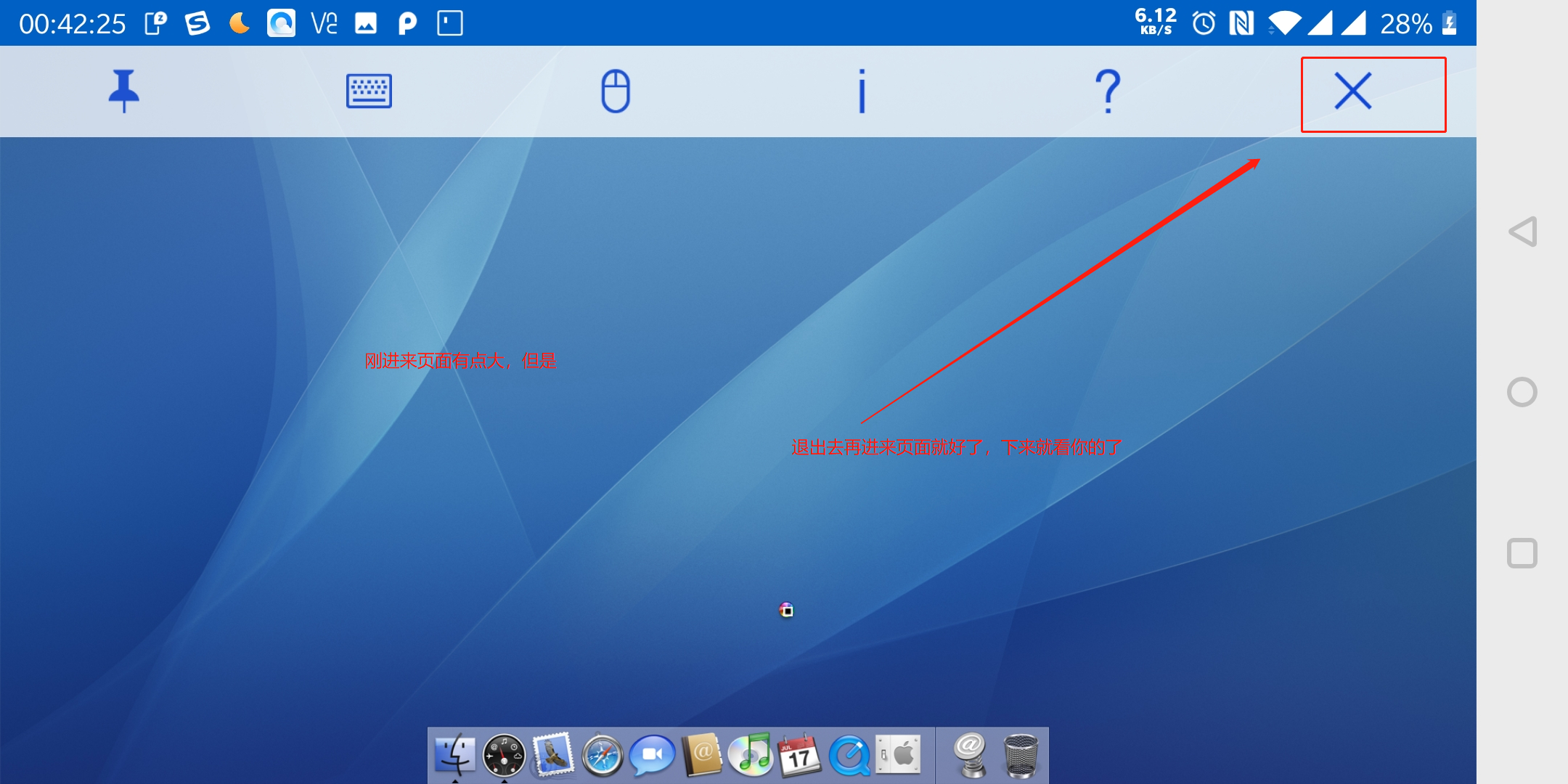Screen dimensions: 1568x784
Task: Tap the pin toolbar icon
Action: pos(123,91)
